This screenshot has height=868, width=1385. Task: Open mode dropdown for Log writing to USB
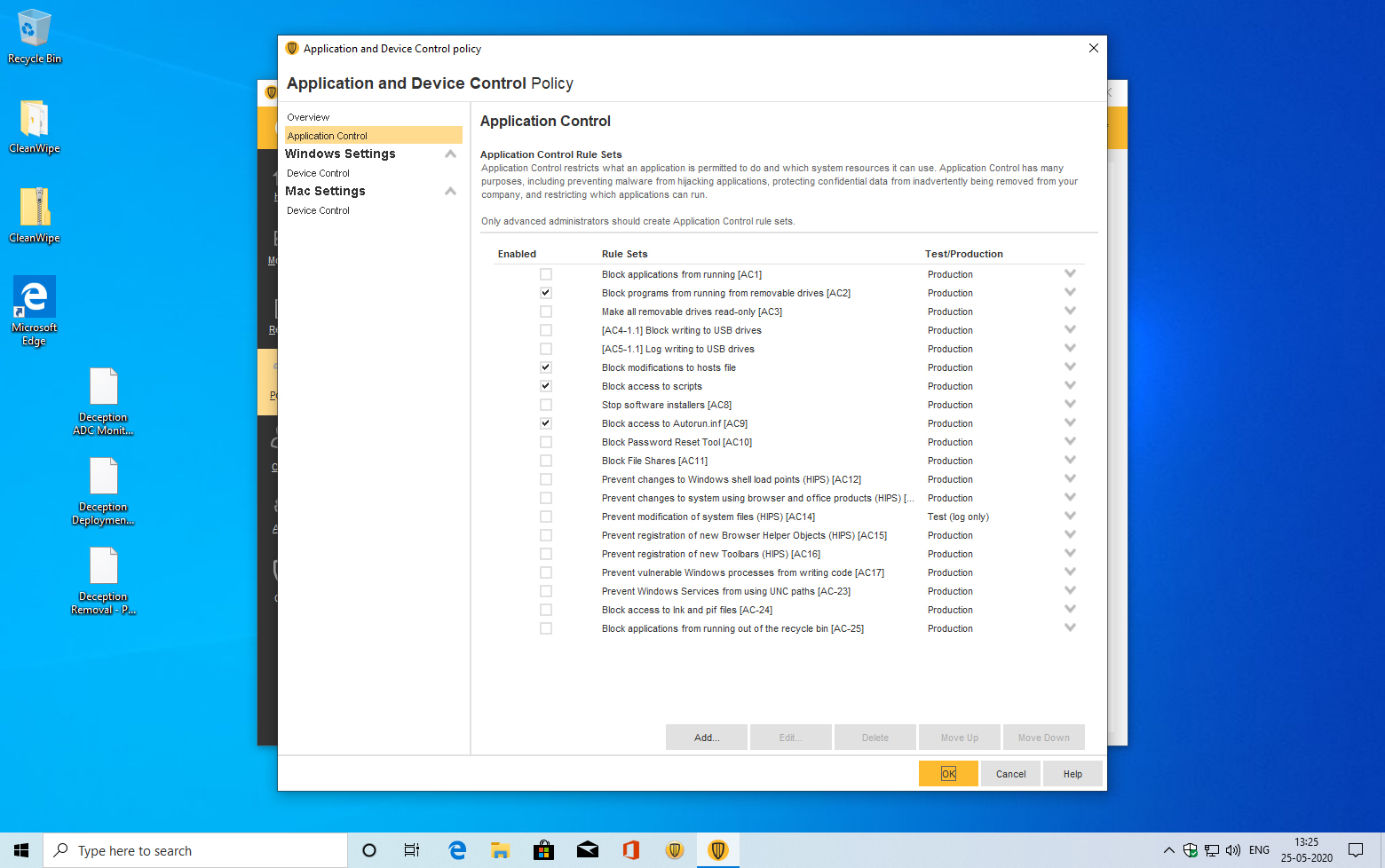[x=1070, y=348]
